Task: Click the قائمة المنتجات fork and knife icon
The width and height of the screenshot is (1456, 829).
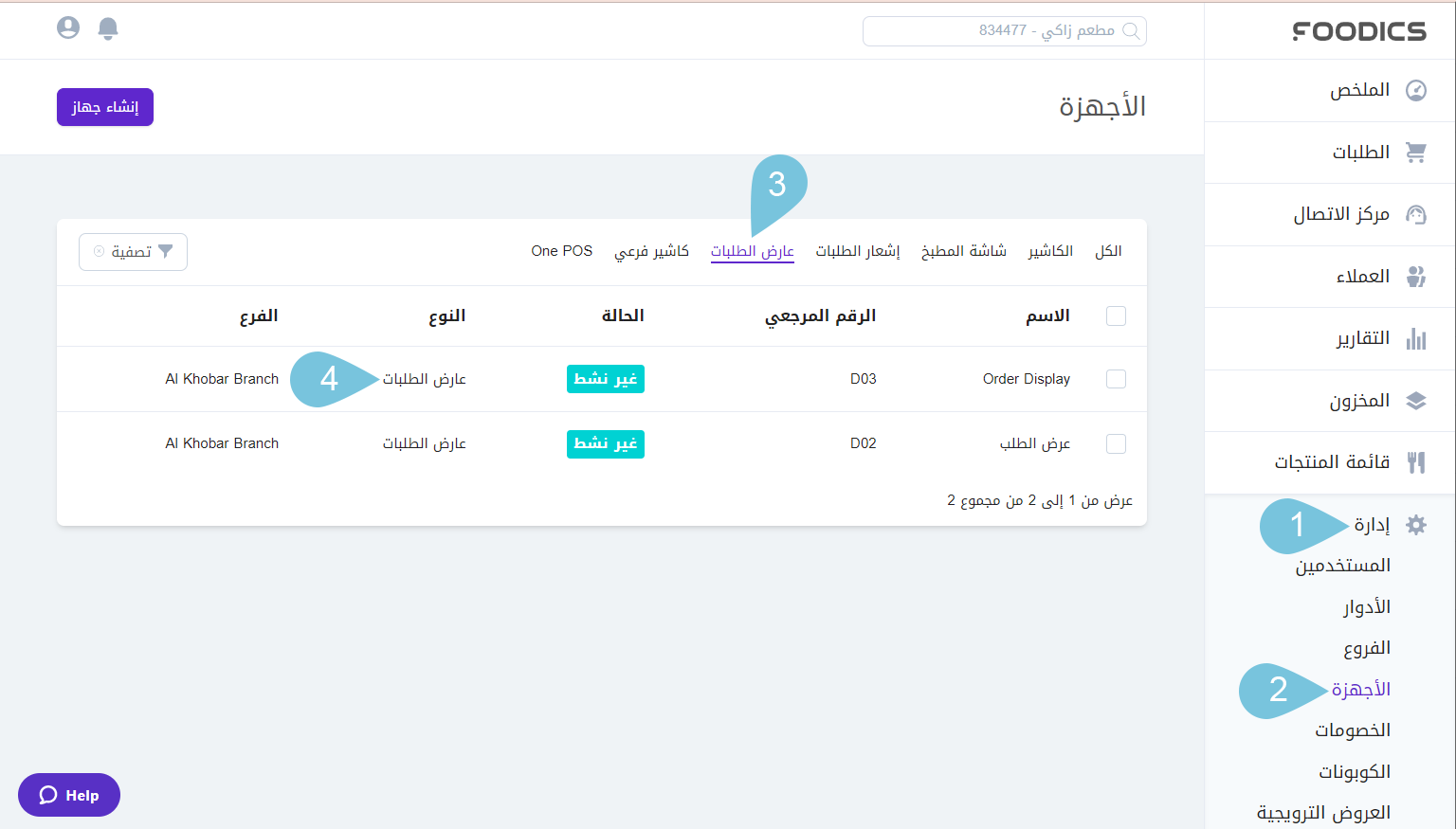Action: pyautogui.click(x=1416, y=462)
